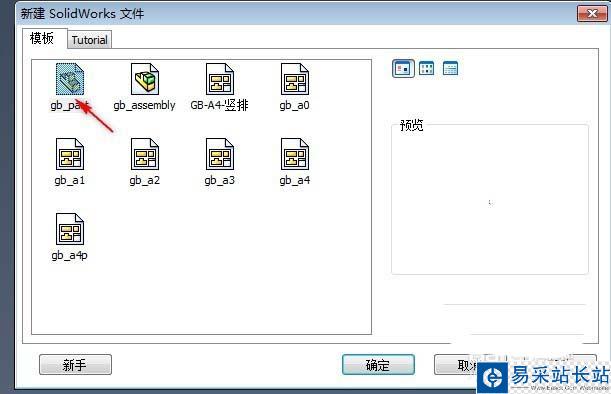Image resolution: width=611 pixels, height=394 pixels.
Task: Click the gb_a3 name label
Action: coord(219,180)
